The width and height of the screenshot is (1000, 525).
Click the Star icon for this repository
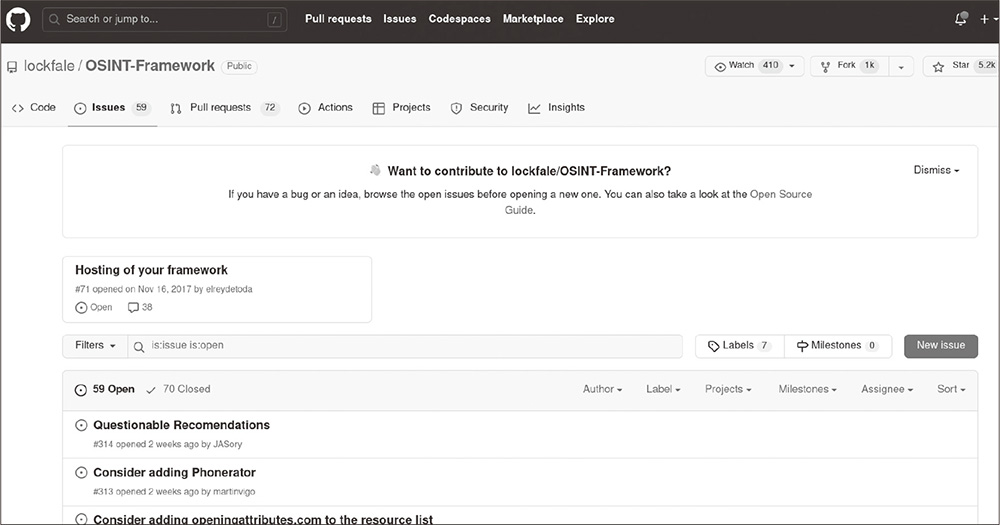point(938,67)
